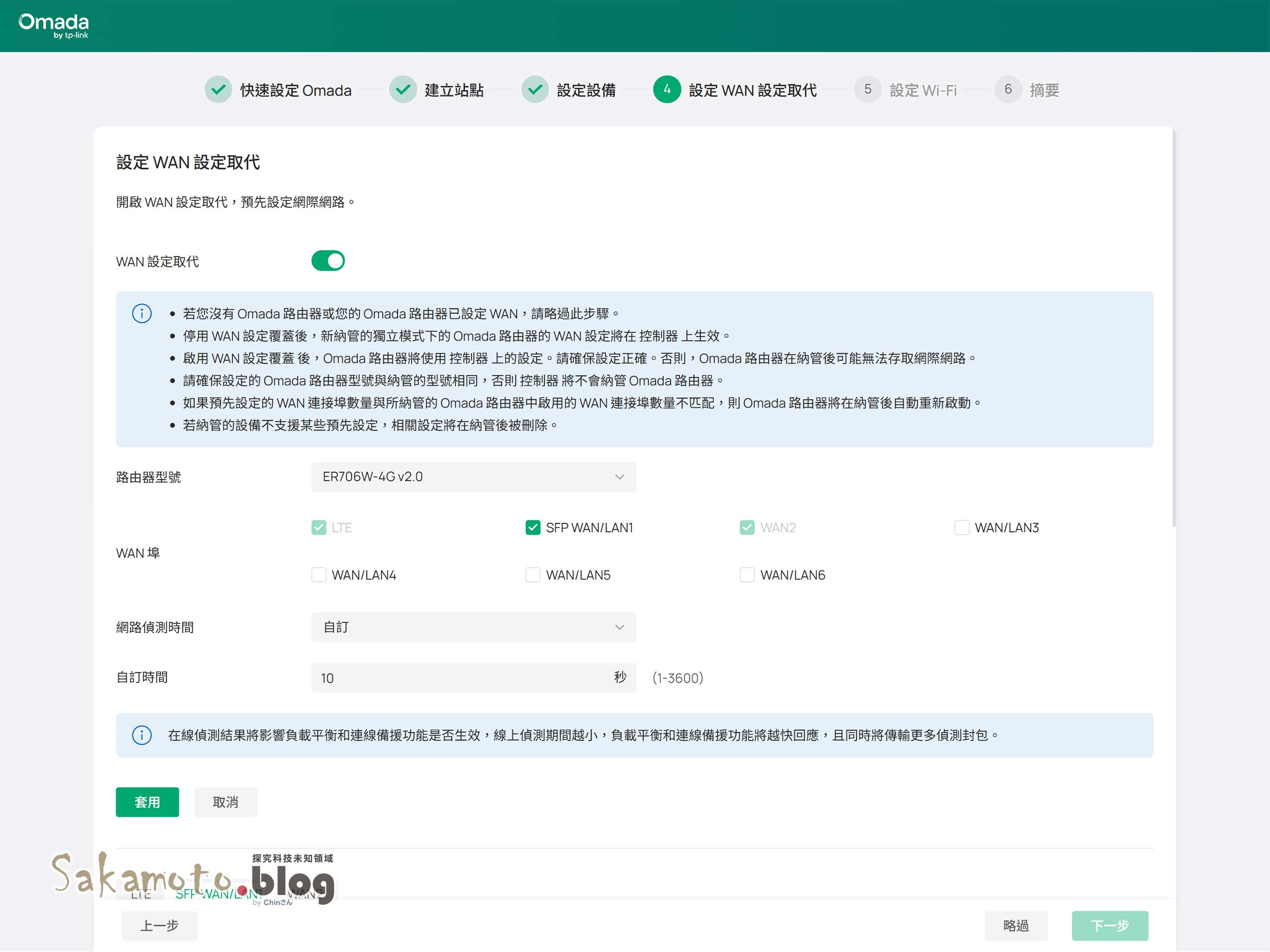Toggle the WAN 設定取代 switch off

328,261
